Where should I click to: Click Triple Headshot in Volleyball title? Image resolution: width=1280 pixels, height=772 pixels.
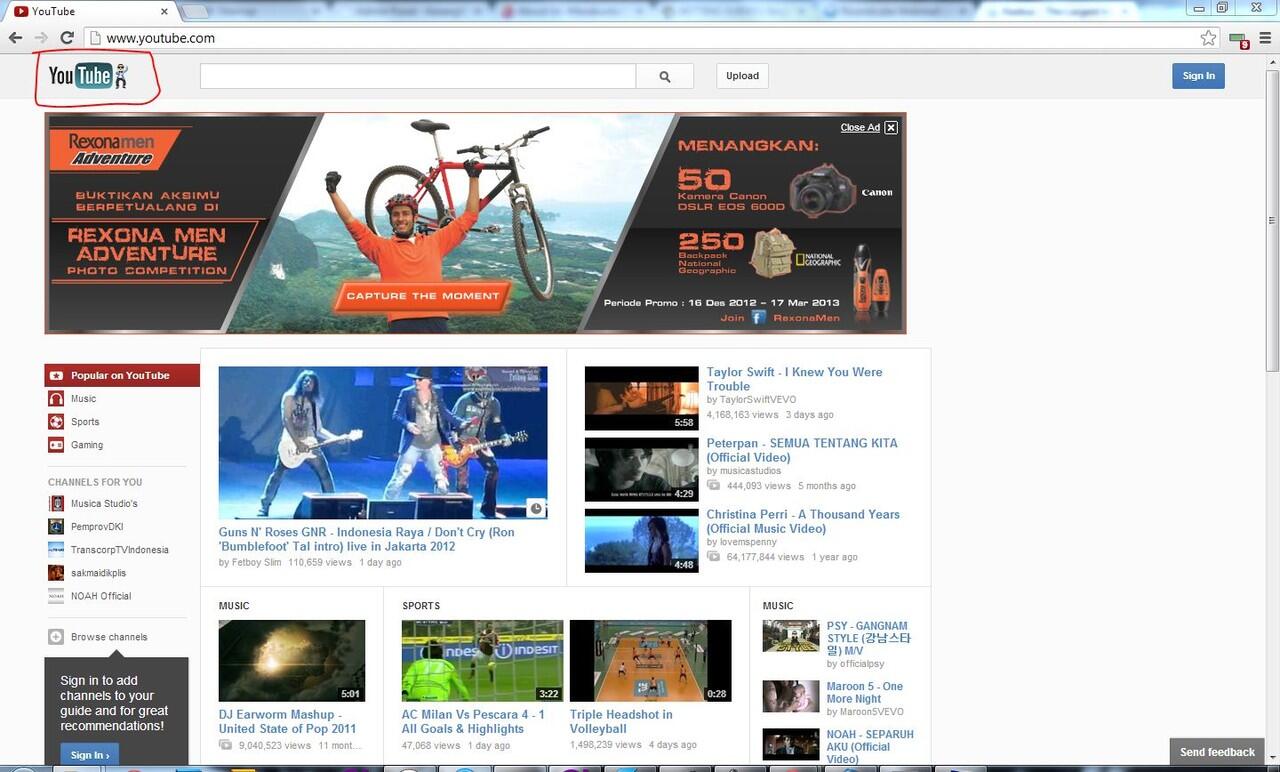click(621, 721)
